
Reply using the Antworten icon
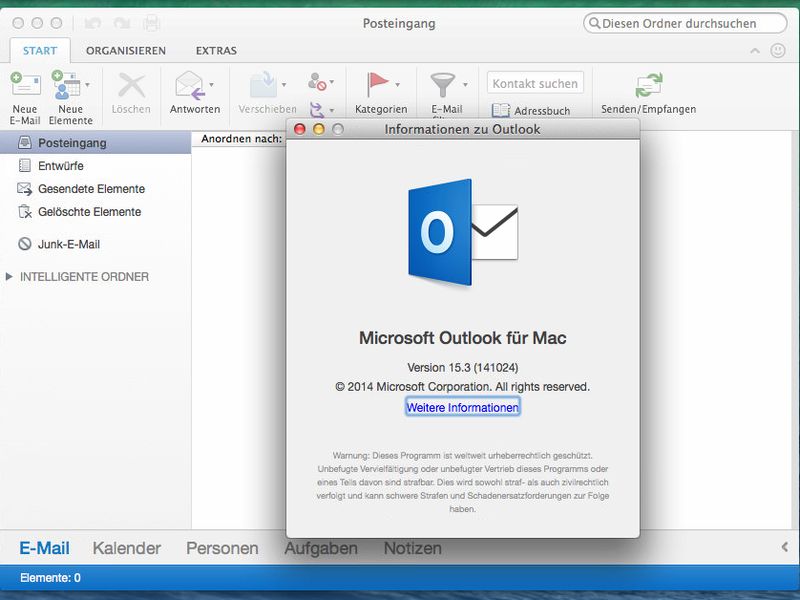pos(190,85)
